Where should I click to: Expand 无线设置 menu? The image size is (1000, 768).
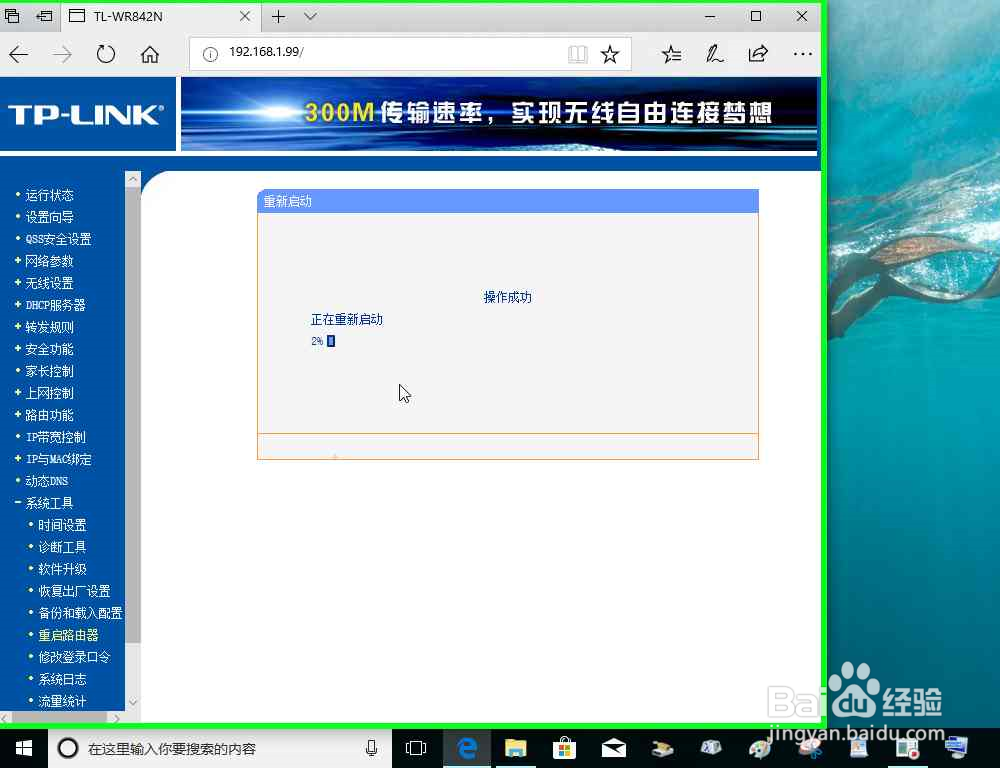coord(49,283)
